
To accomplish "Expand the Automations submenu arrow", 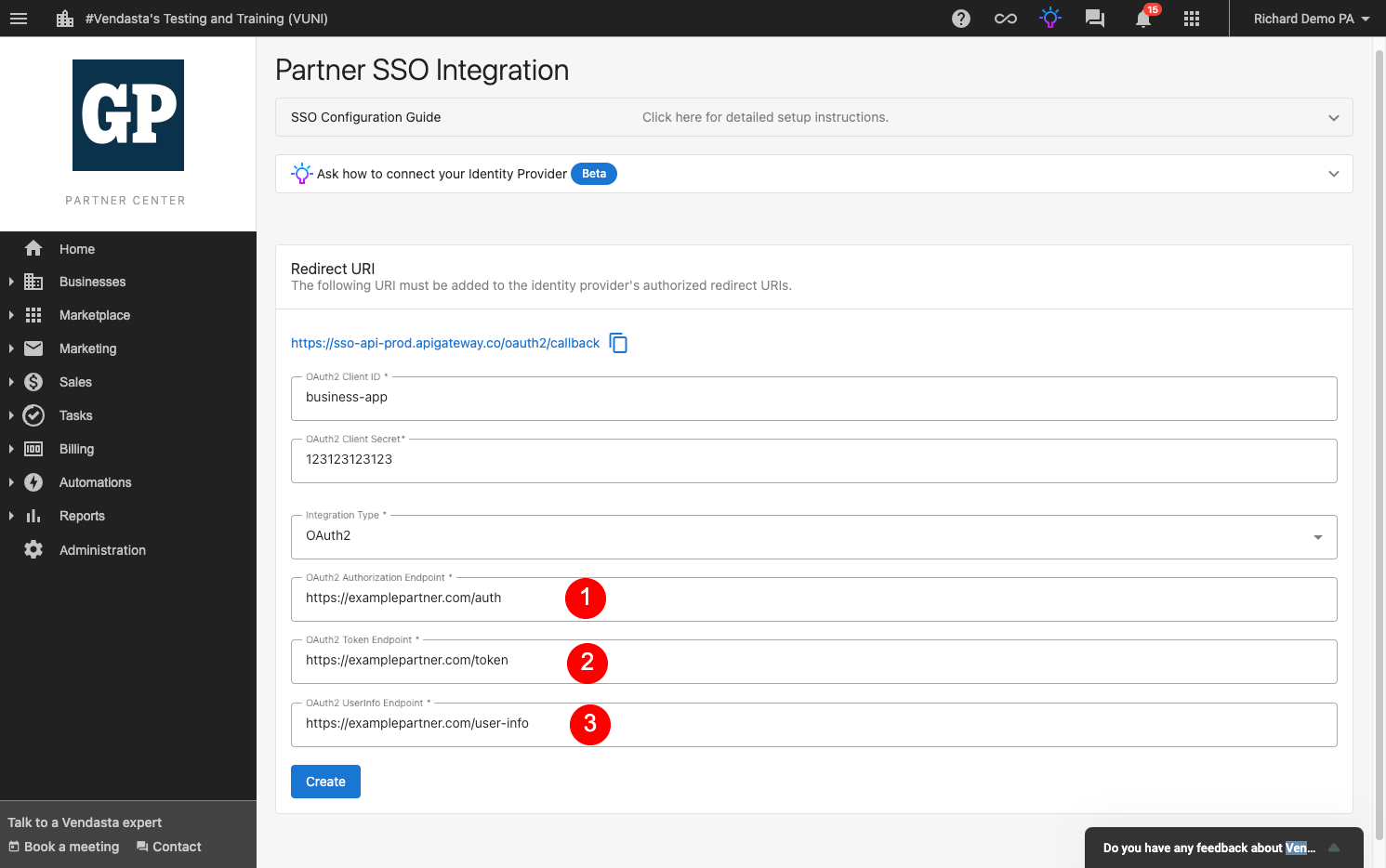I will tap(11, 482).
